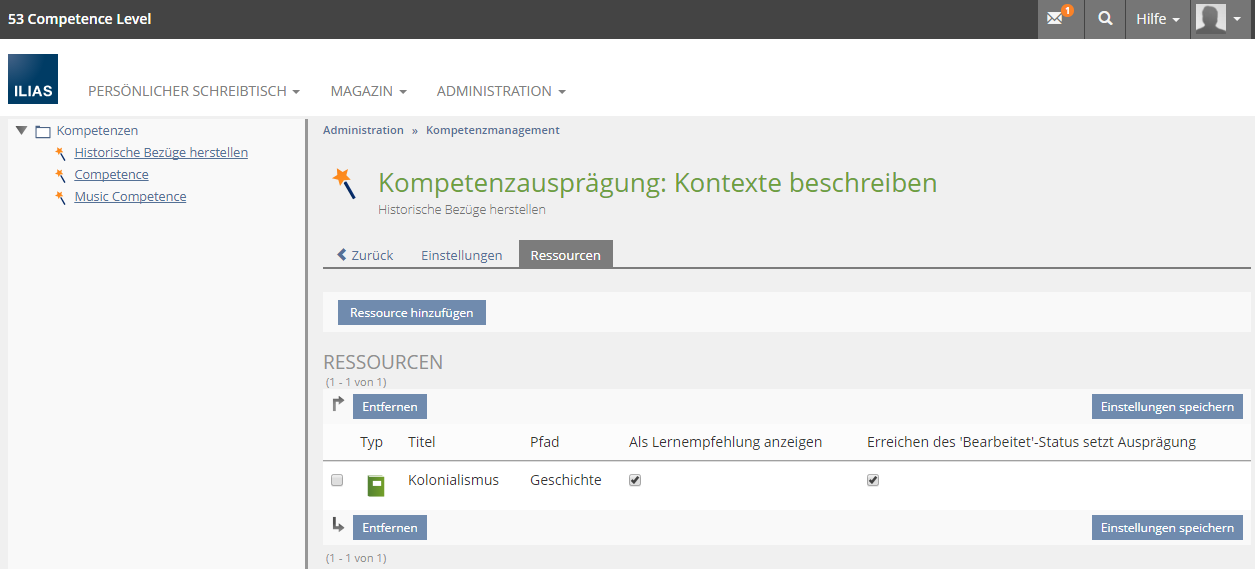The height and width of the screenshot is (569, 1255).
Task: Collapse the Kompetenzen tree node
Action: [x=21, y=131]
